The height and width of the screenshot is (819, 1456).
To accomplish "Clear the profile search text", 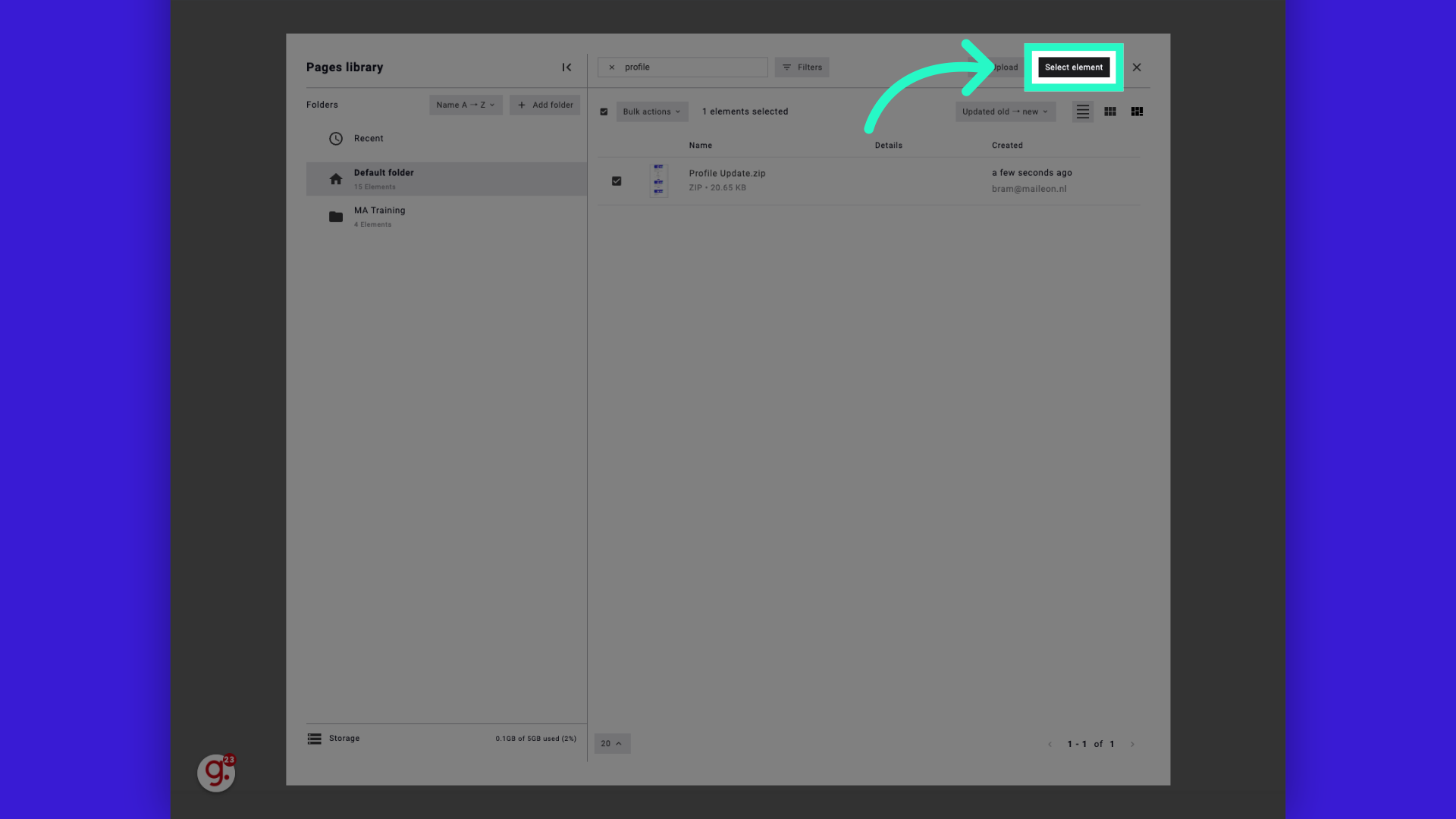I will click(612, 67).
